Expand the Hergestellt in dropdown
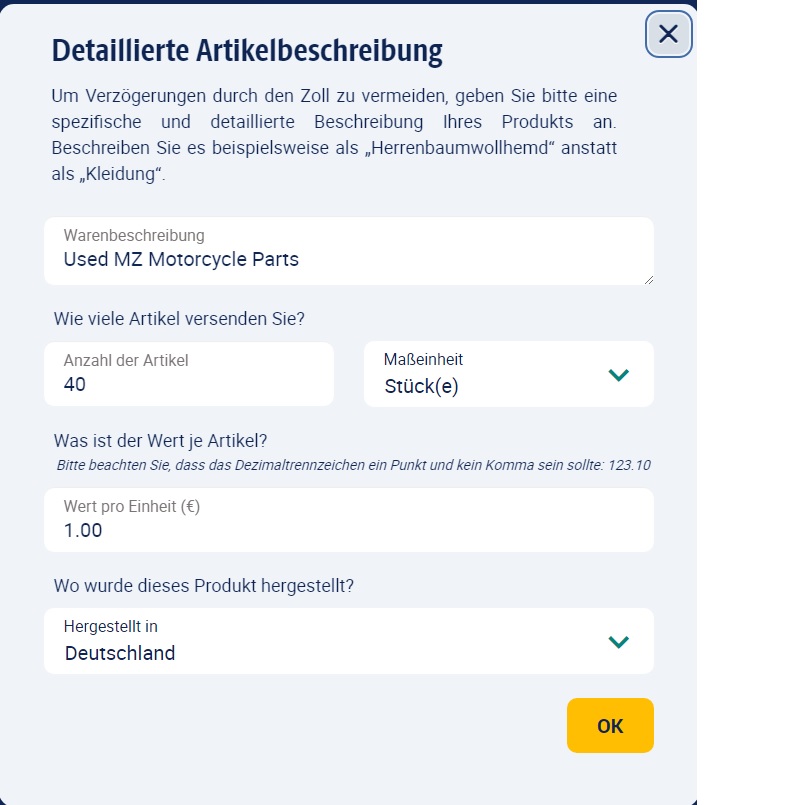Screen dimensions: 808x805 click(348, 641)
